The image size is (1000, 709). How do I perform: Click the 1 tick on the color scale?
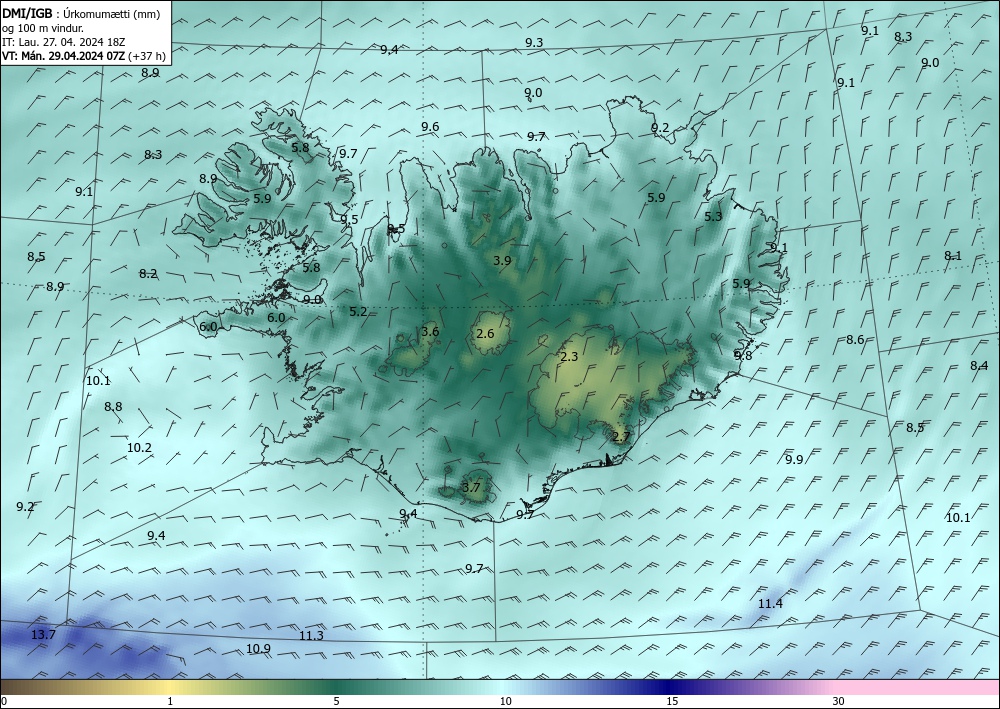click(x=170, y=702)
